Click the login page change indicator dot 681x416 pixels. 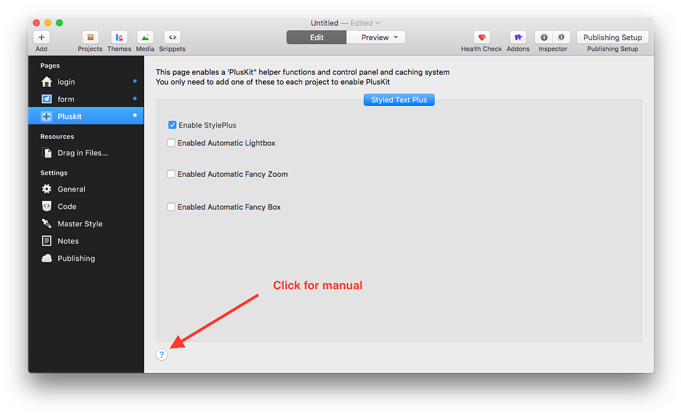click(x=135, y=81)
